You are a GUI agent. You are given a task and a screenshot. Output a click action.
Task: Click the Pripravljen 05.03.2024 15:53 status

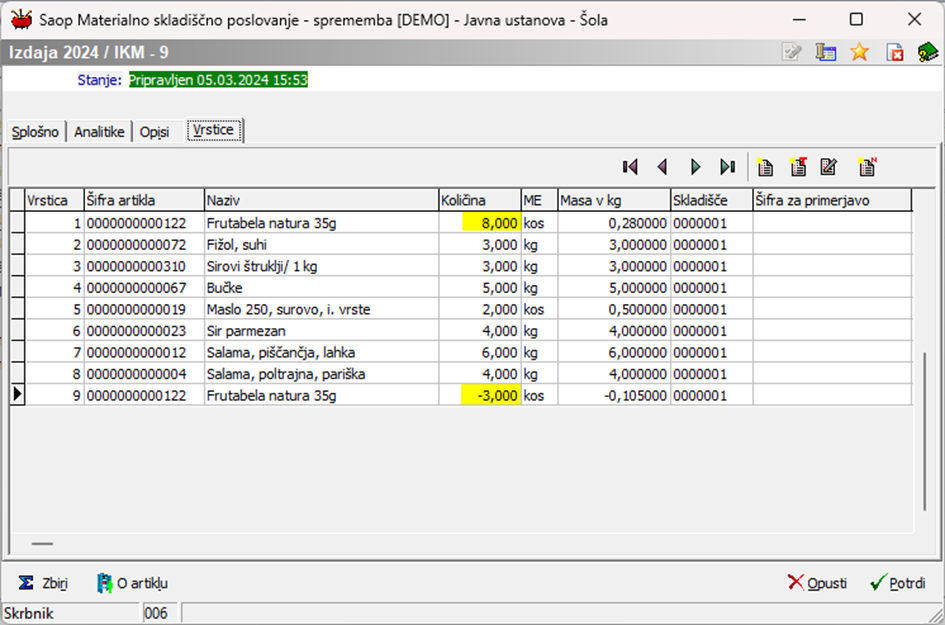point(218,80)
